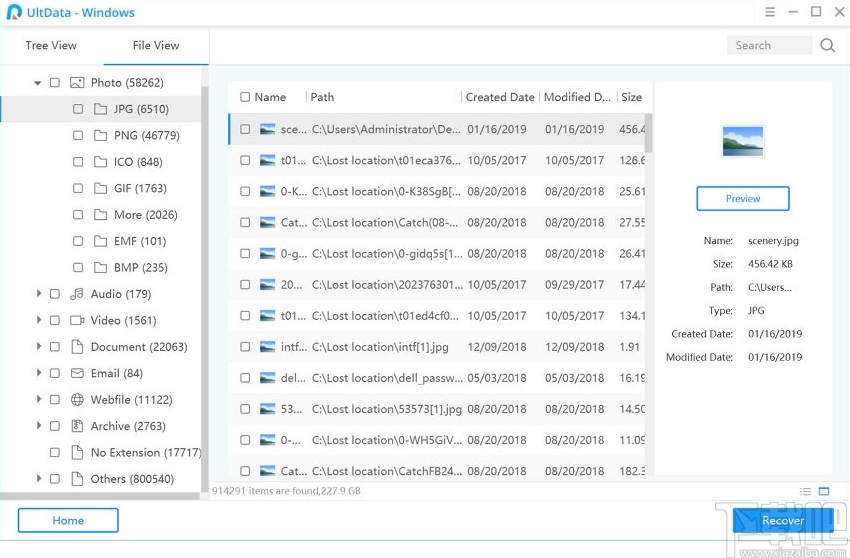Check the Document (22063) checkbox

coord(55,347)
